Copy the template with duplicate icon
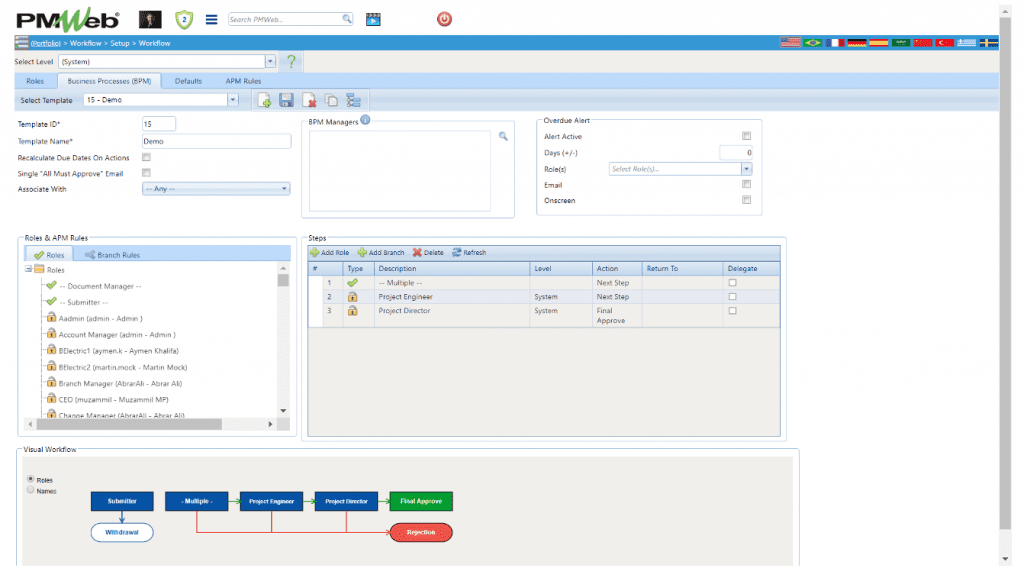The image size is (1024, 578). click(332, 100)
